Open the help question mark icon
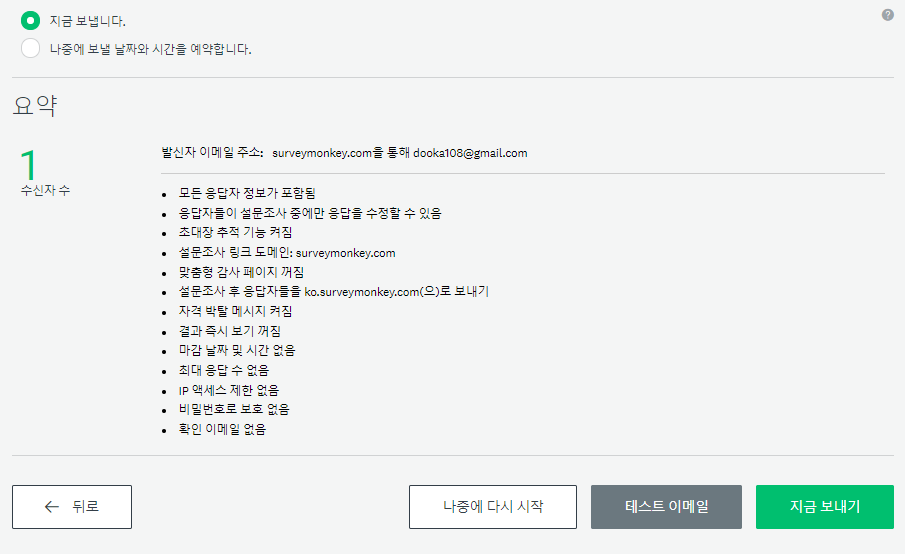 coord(888,15)
